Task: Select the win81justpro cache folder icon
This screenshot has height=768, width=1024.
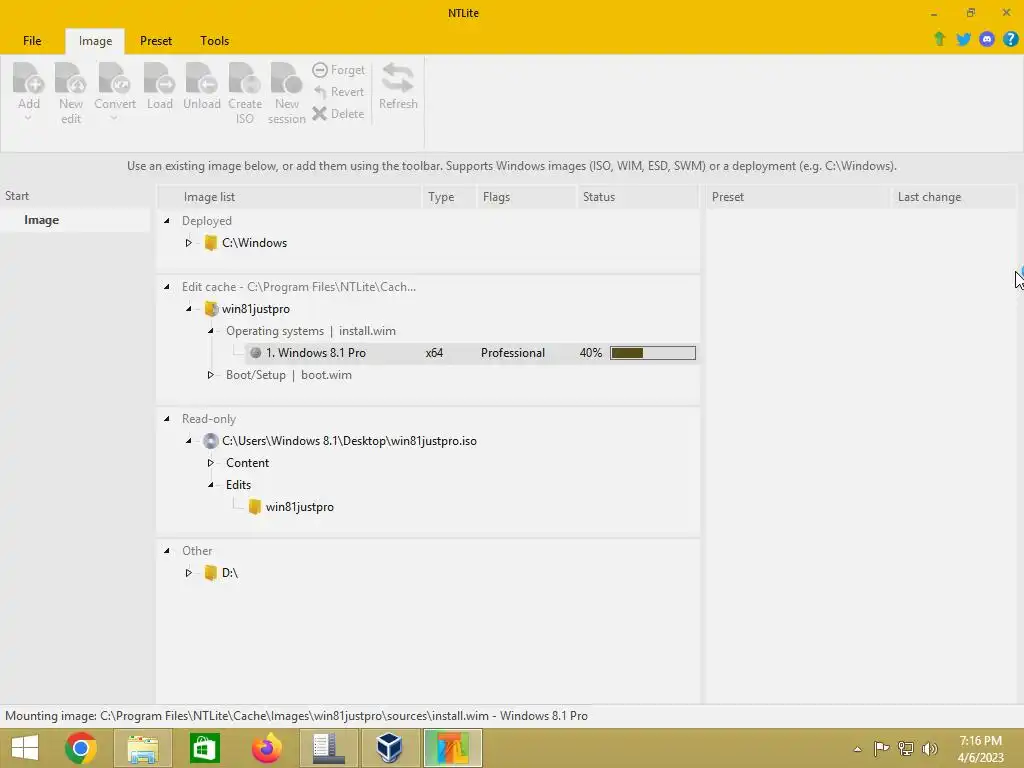Action: point(210,309)
